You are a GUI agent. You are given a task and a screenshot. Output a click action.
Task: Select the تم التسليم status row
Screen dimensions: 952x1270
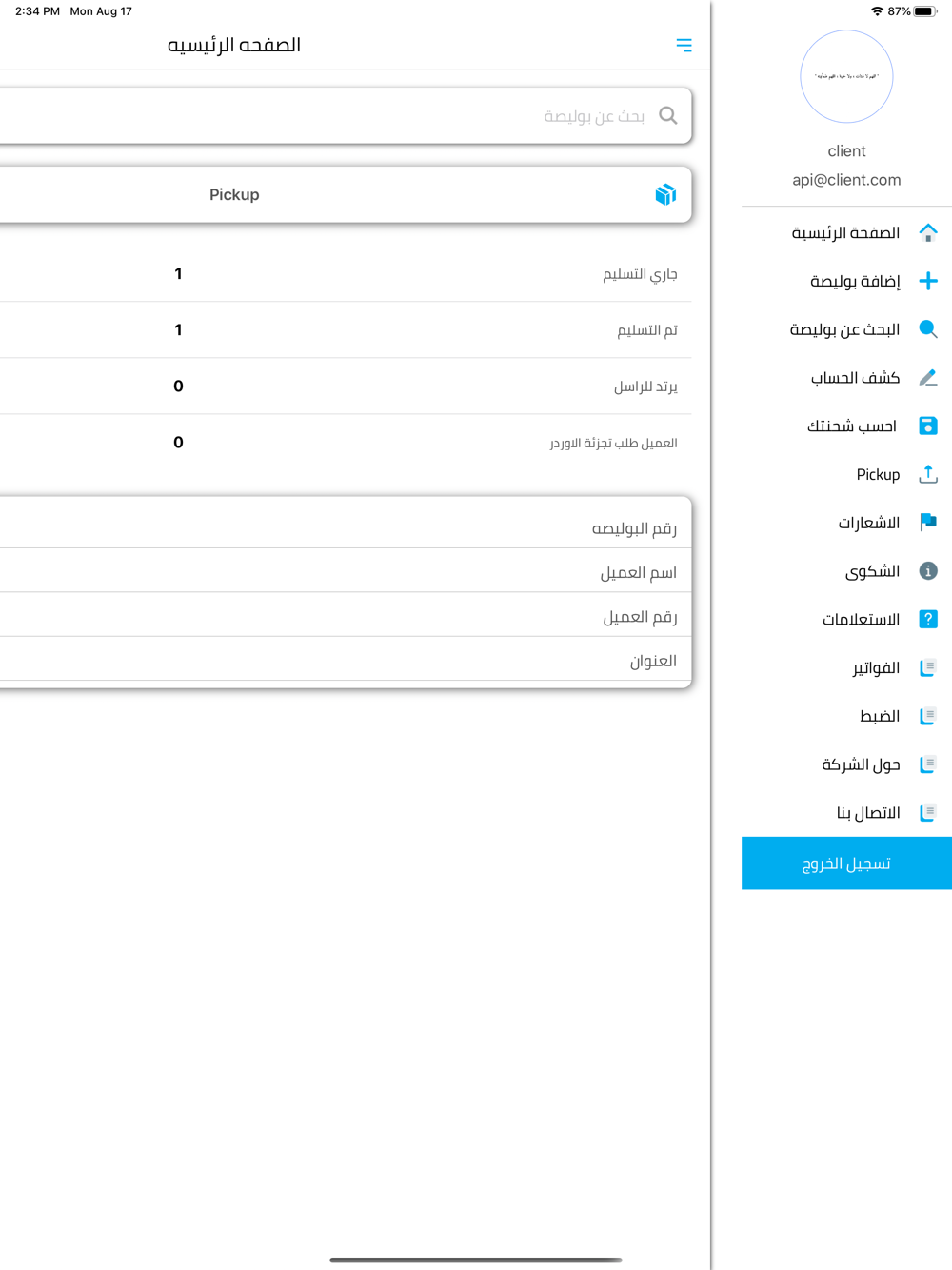[346, 330]
